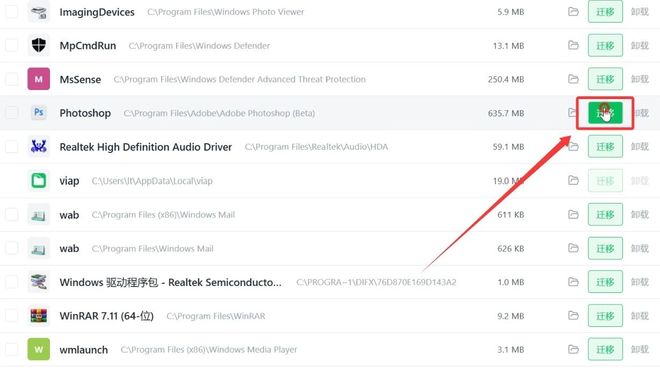Screen dimensions: 660x371
Task: Open folder location for WinRAR 7.11
Action: [x=573, y=315]
